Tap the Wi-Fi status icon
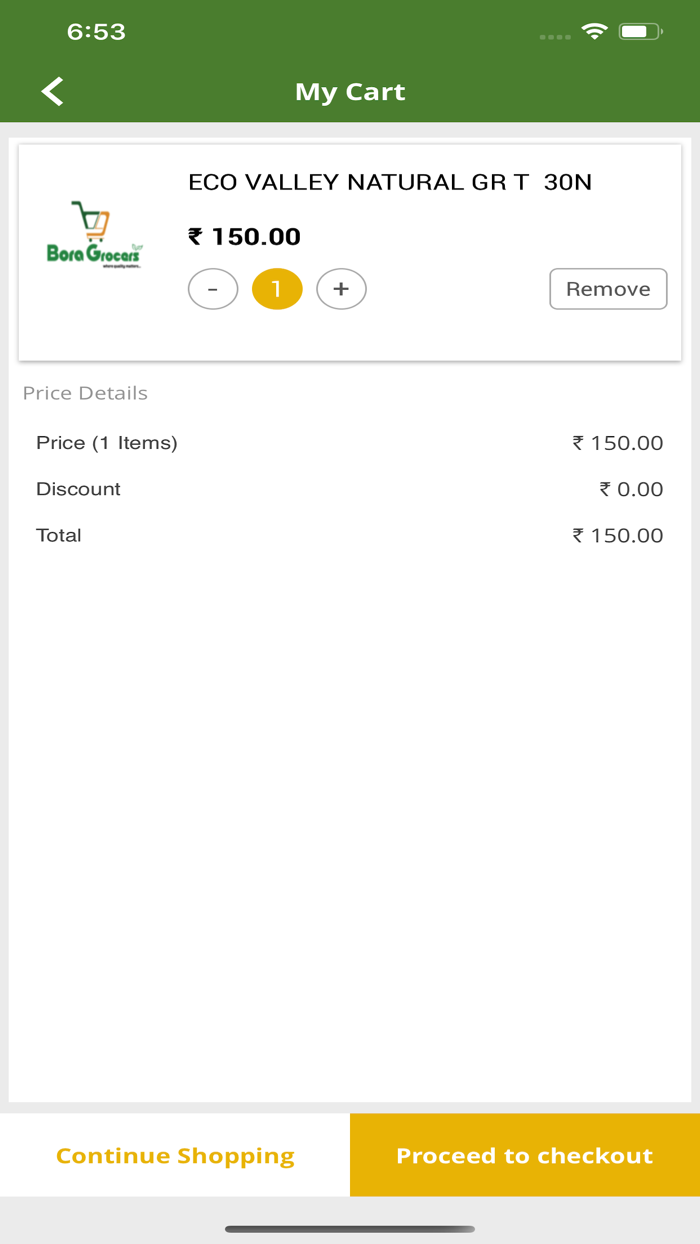This screenshot has height=1244, width=700. [x=595, y=32]
